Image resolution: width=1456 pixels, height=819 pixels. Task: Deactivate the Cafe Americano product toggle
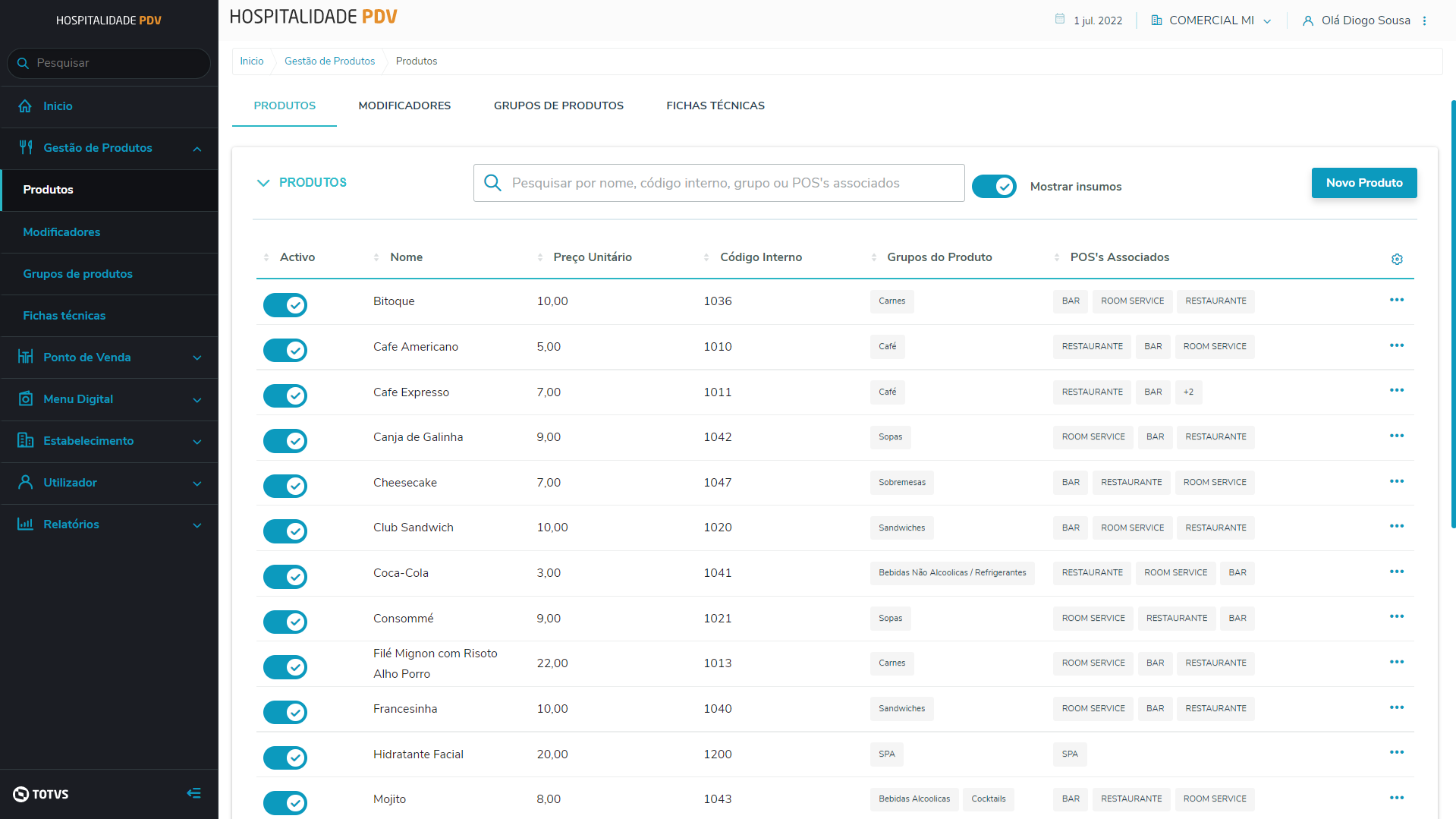point(285,350)
